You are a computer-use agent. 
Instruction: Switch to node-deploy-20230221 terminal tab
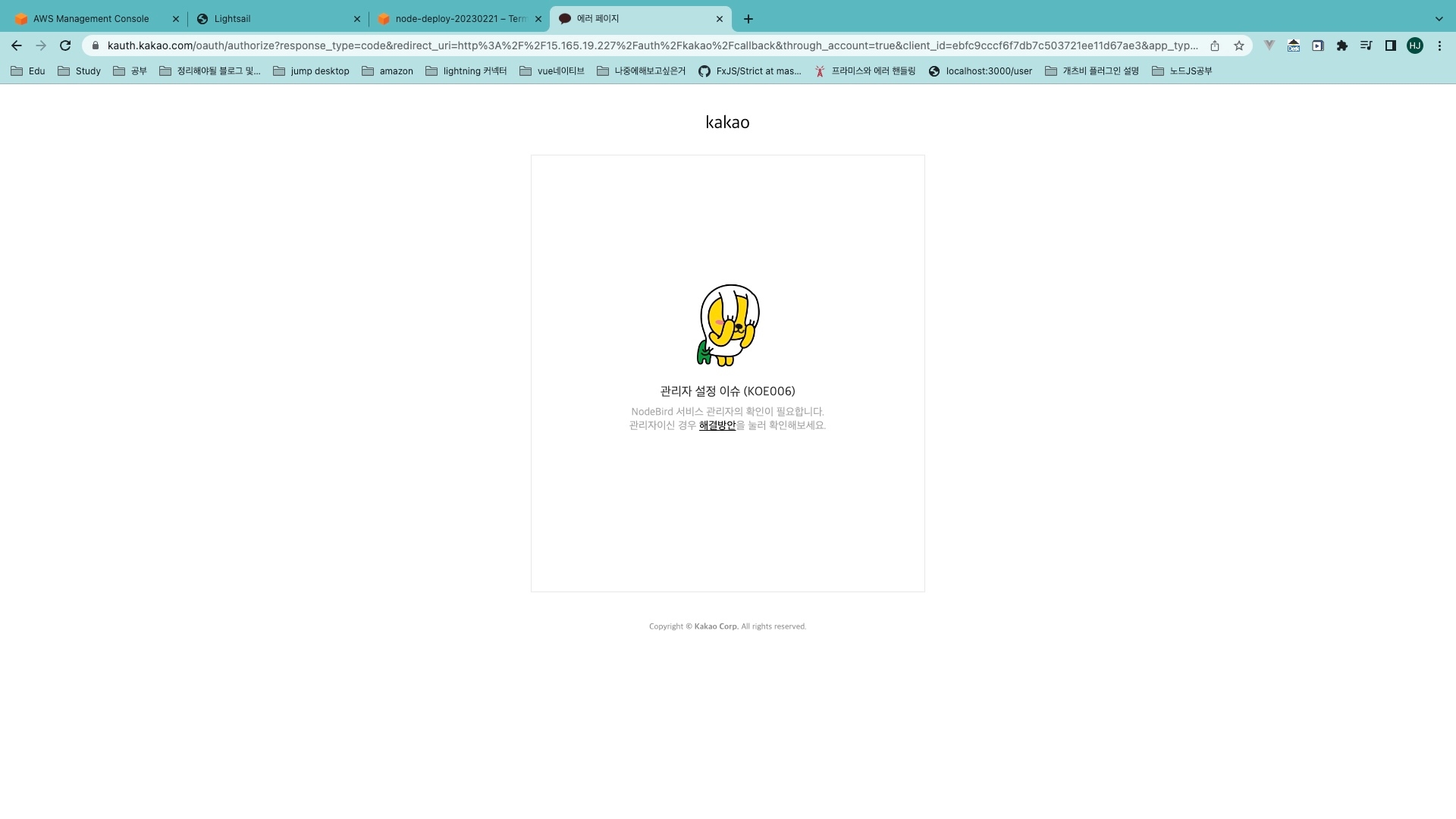(460, 19)
